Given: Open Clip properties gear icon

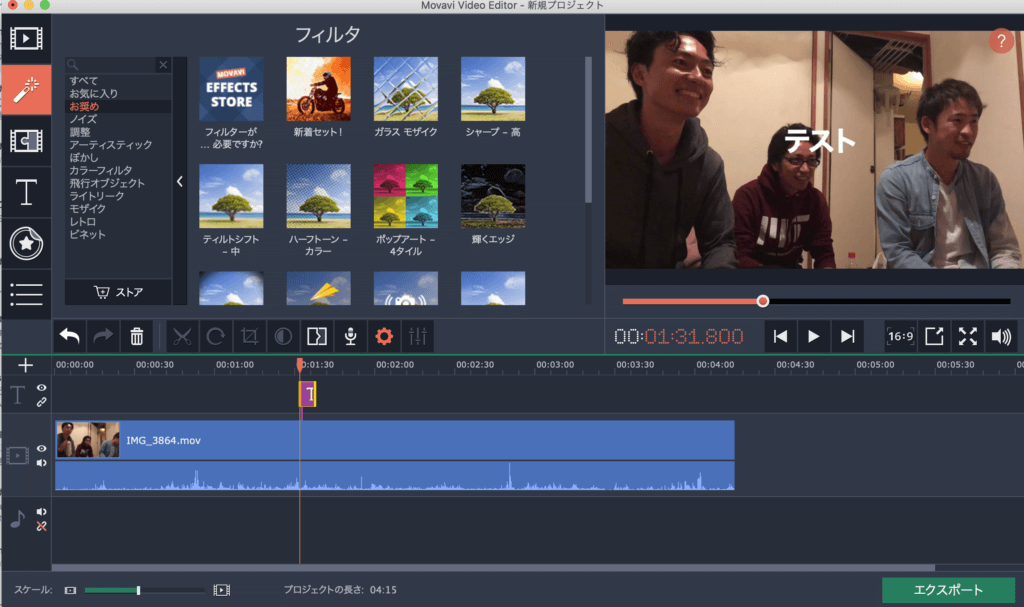Looking at the screenshot, I should tap(384, 336).
